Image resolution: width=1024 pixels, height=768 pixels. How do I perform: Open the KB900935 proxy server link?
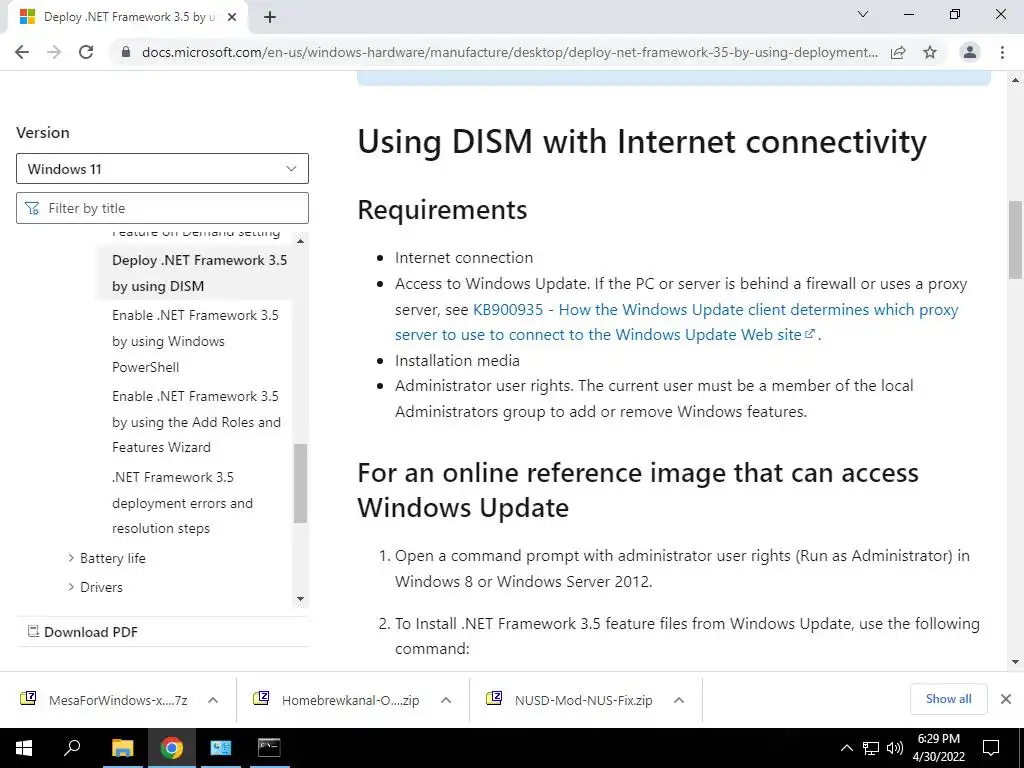click(676, 322)
